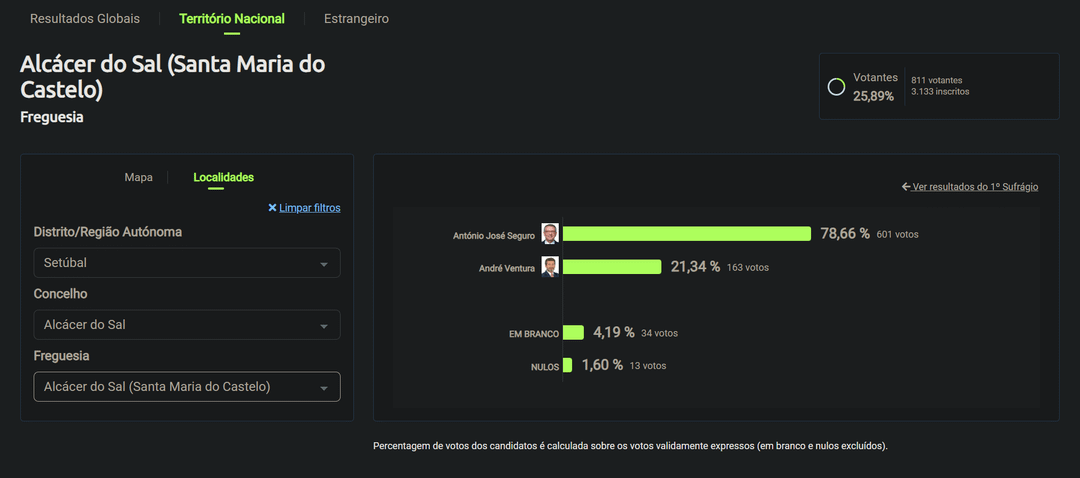This screenshot has height=478, width=1080.
Task: Click the back arrow before Ver resultados
Action: click(906, 187)
